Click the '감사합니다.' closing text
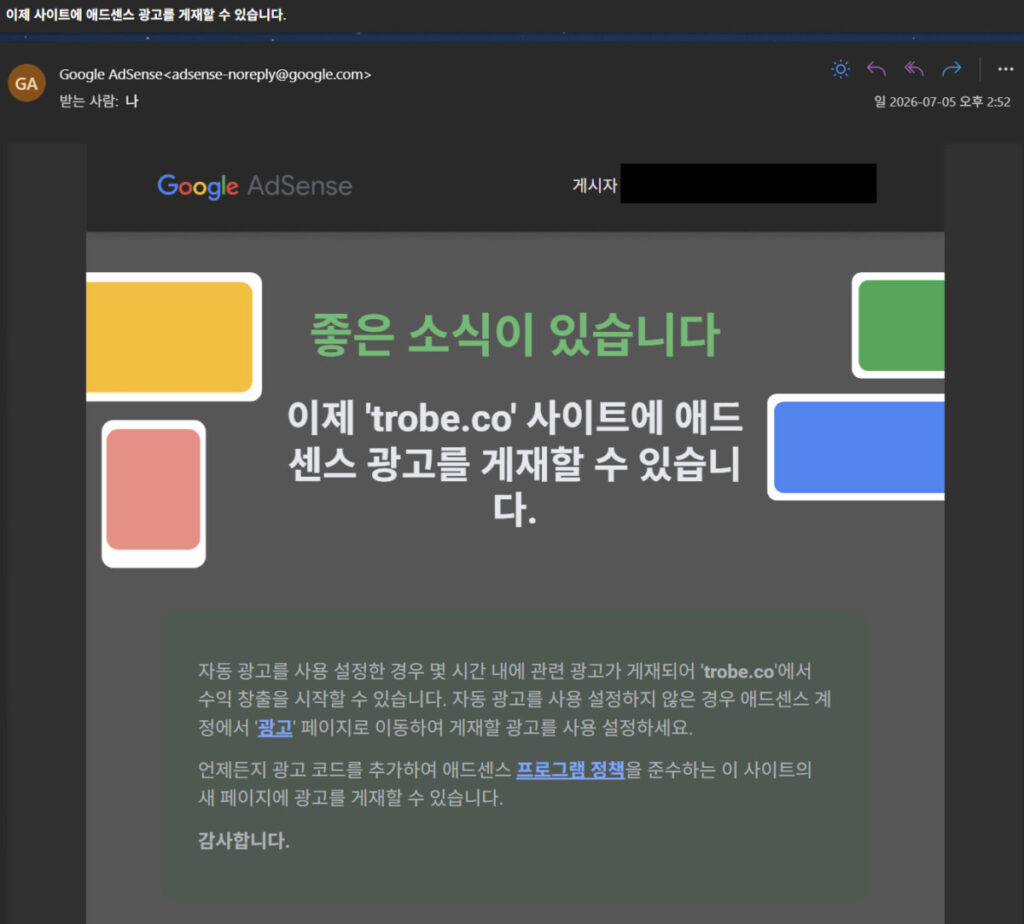 coord(244,840)
